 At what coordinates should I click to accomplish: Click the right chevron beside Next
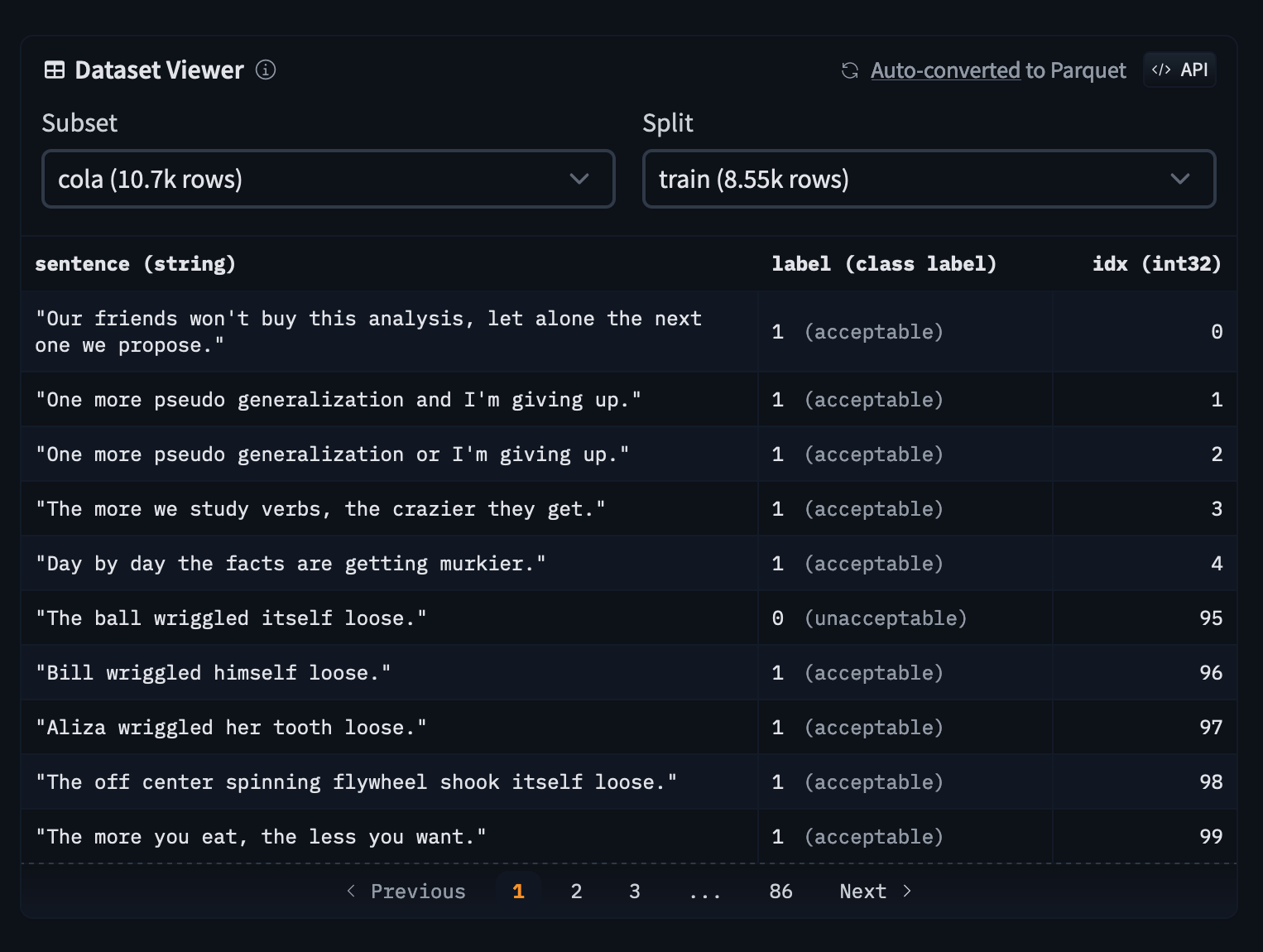[x=906, y=891]
